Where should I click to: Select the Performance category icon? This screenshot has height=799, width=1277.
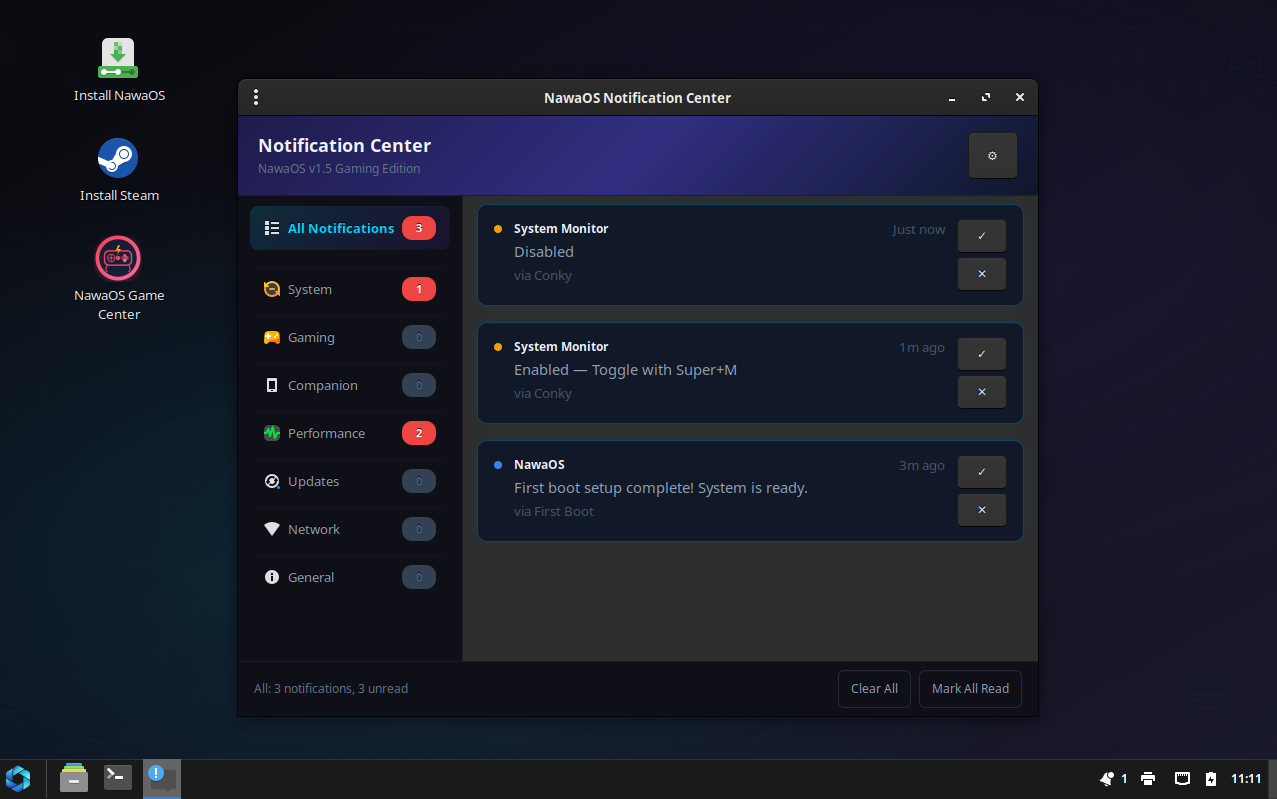[272, 433]
